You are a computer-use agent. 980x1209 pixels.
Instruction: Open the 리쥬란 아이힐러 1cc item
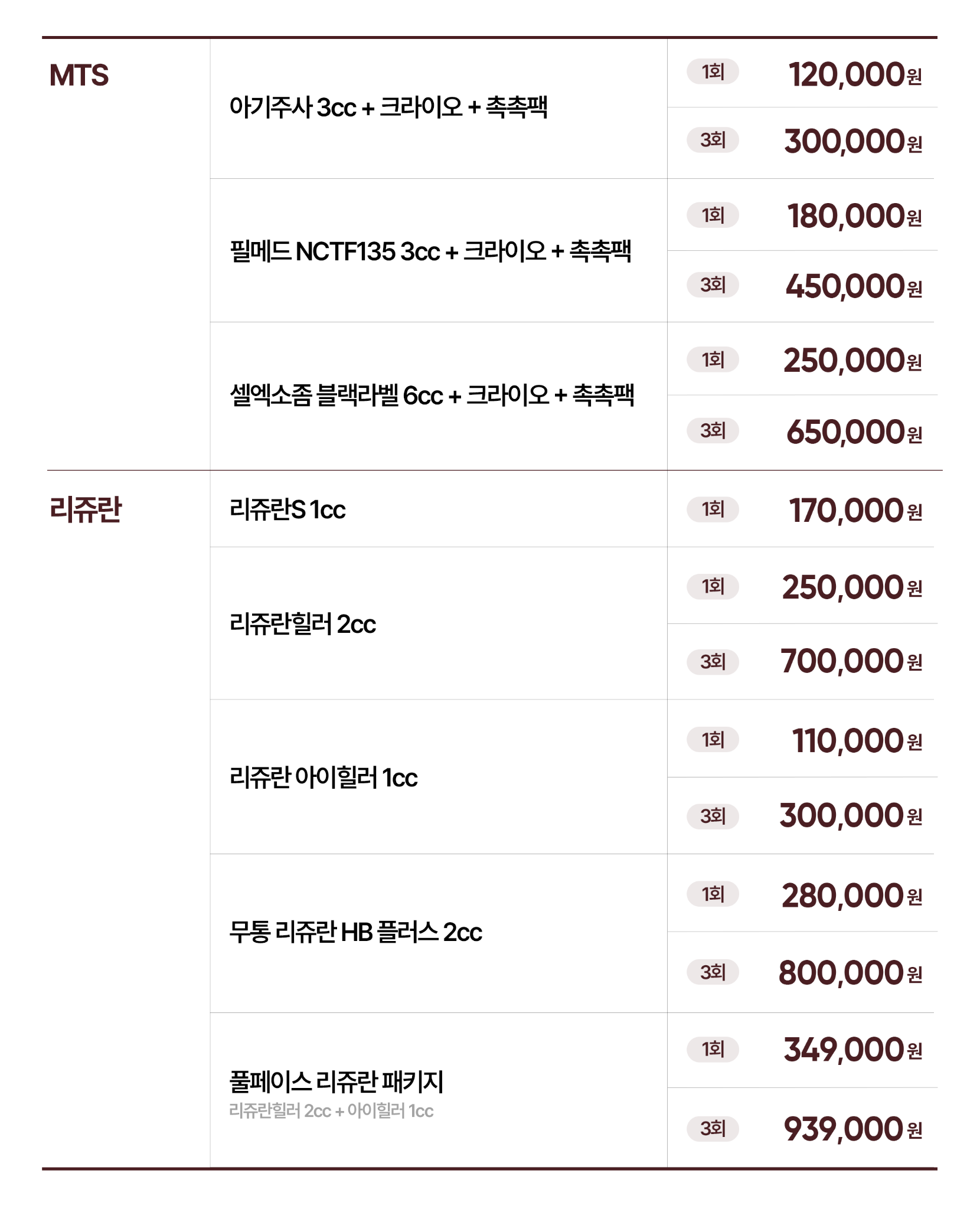click(324, 777)
